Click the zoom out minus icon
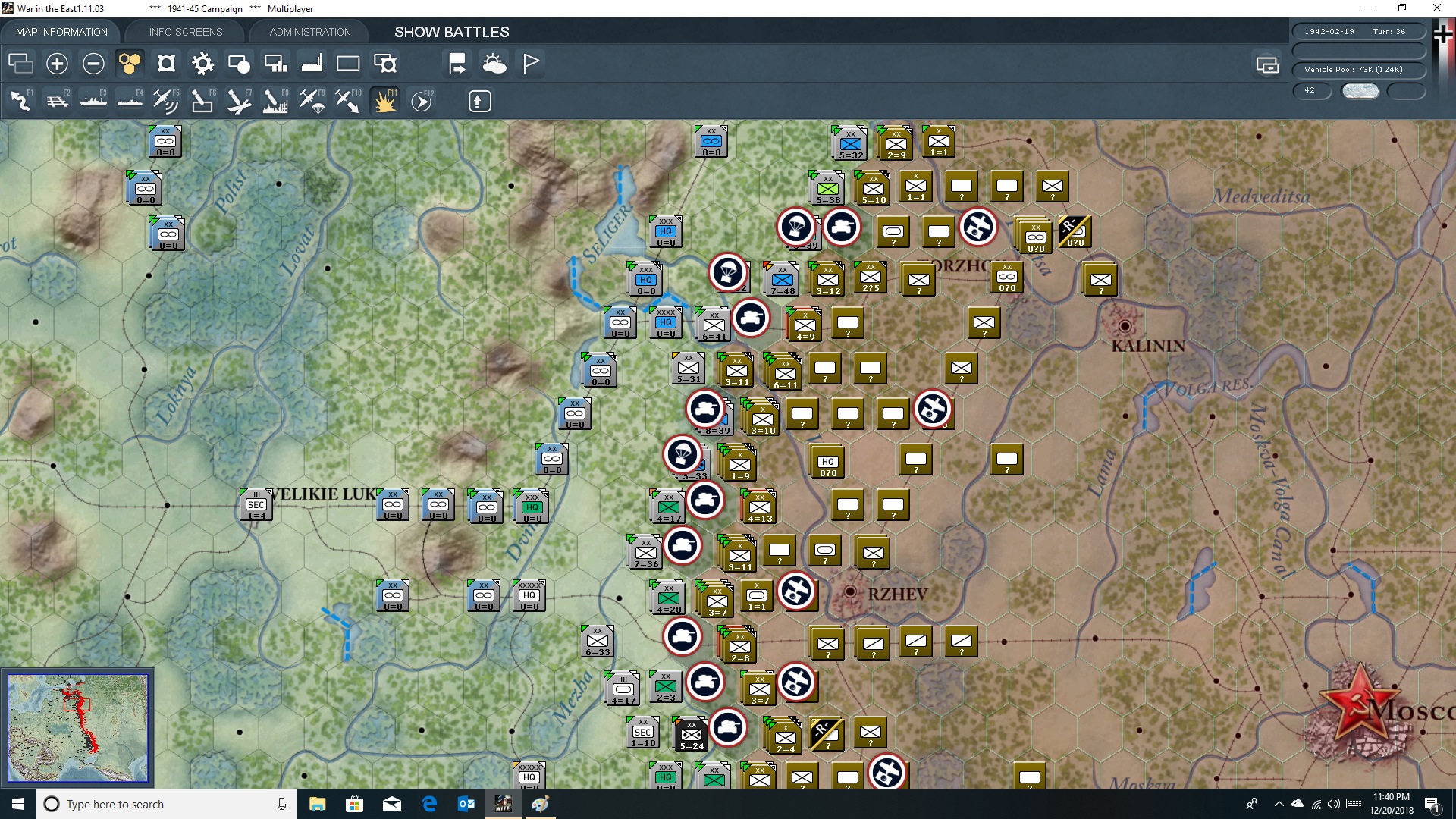This screenshot has width=1456, height=819. 93,64
